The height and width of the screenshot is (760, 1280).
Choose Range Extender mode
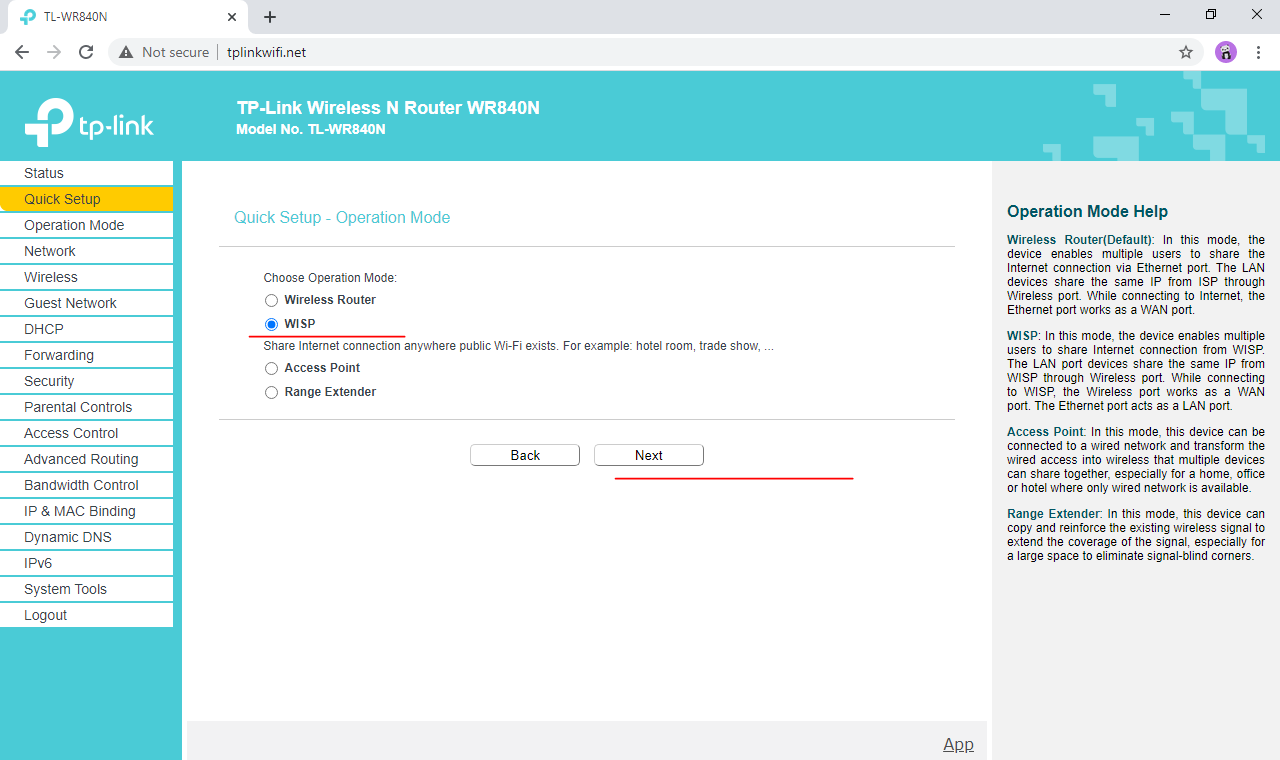click(x=271, y=392)
